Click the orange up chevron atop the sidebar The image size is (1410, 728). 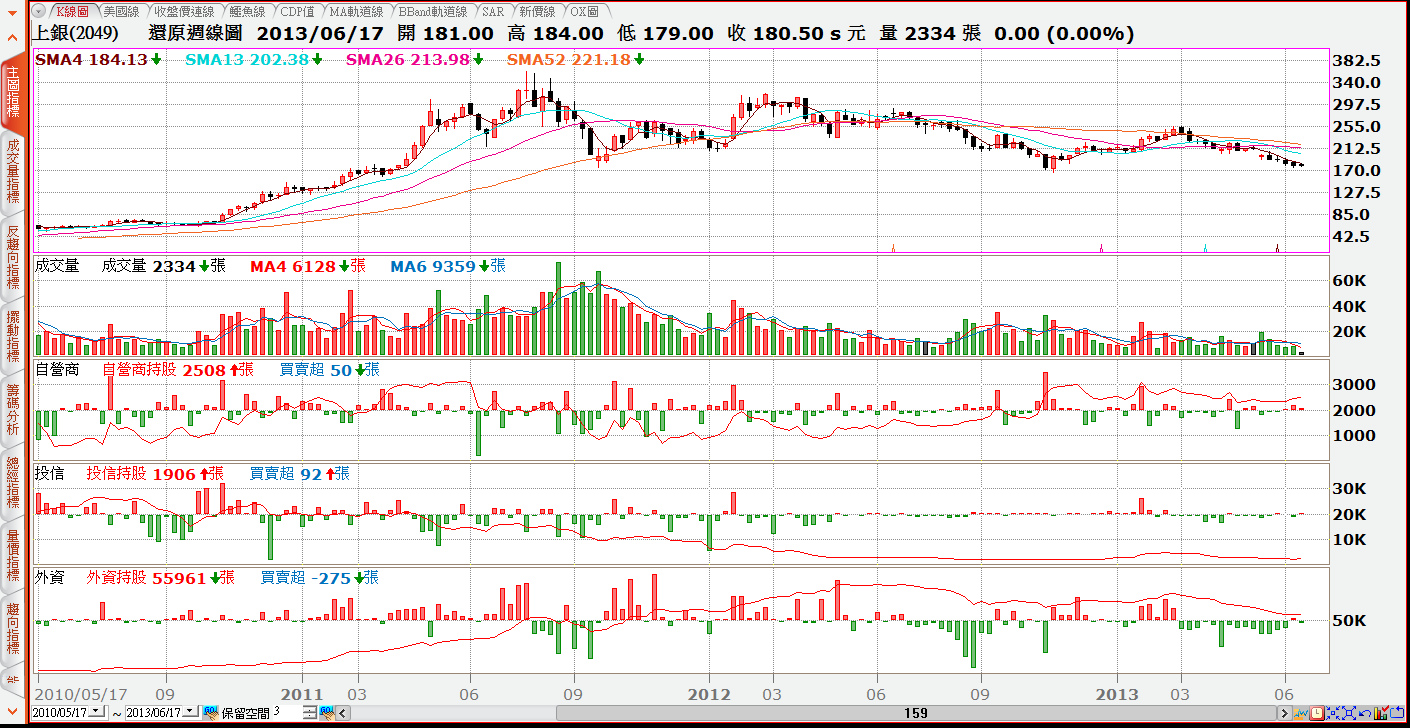(x=12, y=38)
